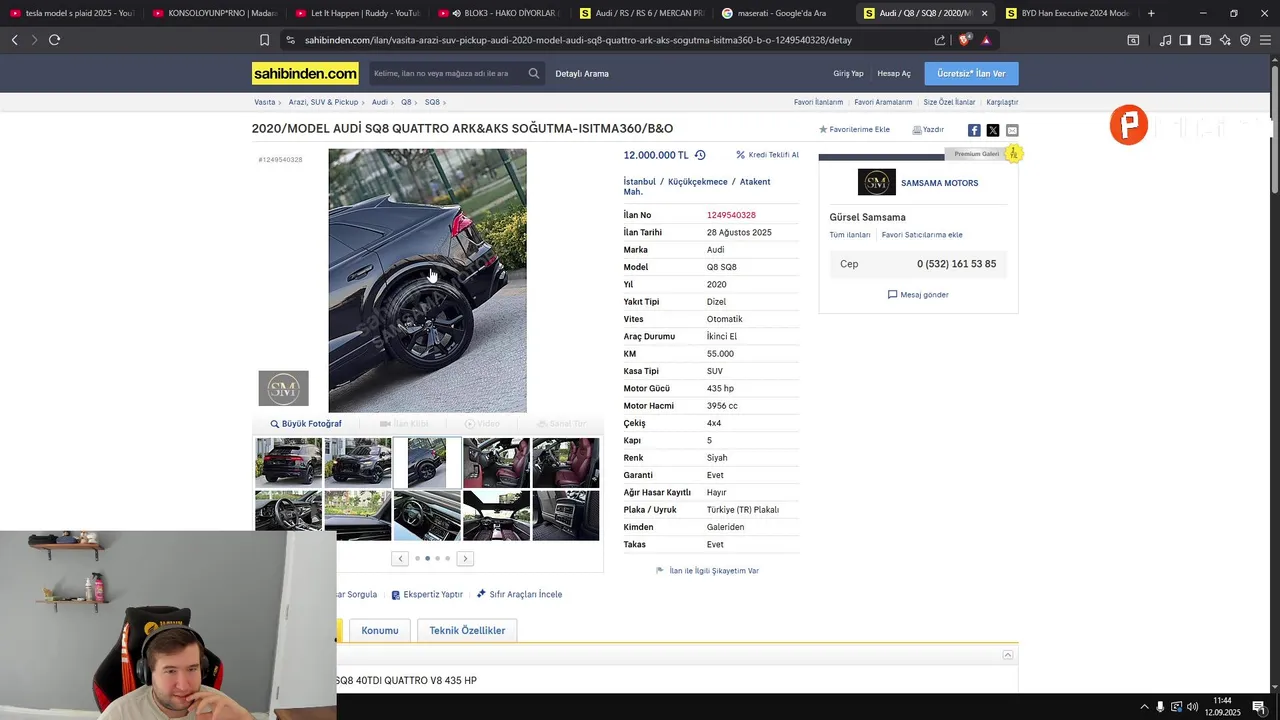Show next thumbnail page arrow
This screenshot has width=1280, height=720.
pos(465,558)
